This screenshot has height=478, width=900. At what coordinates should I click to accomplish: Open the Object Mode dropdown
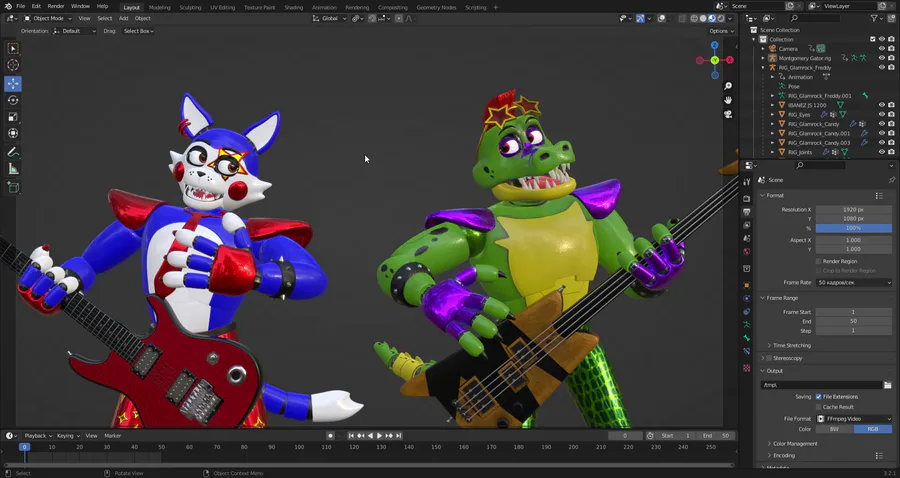47,18
